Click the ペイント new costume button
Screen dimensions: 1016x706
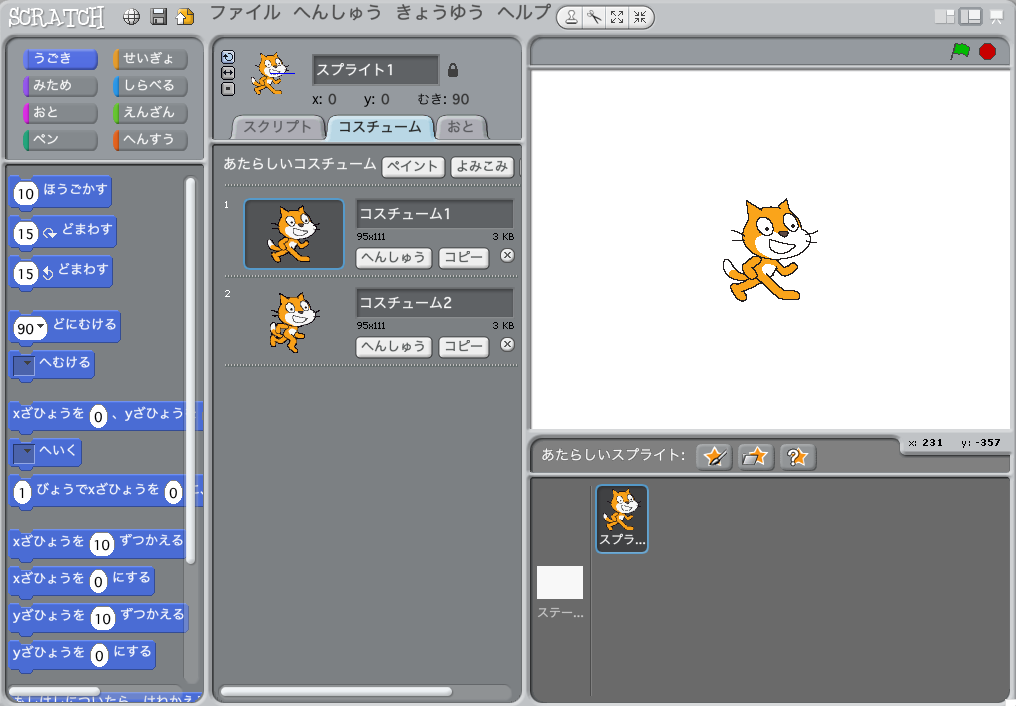[x=413, y=166]
